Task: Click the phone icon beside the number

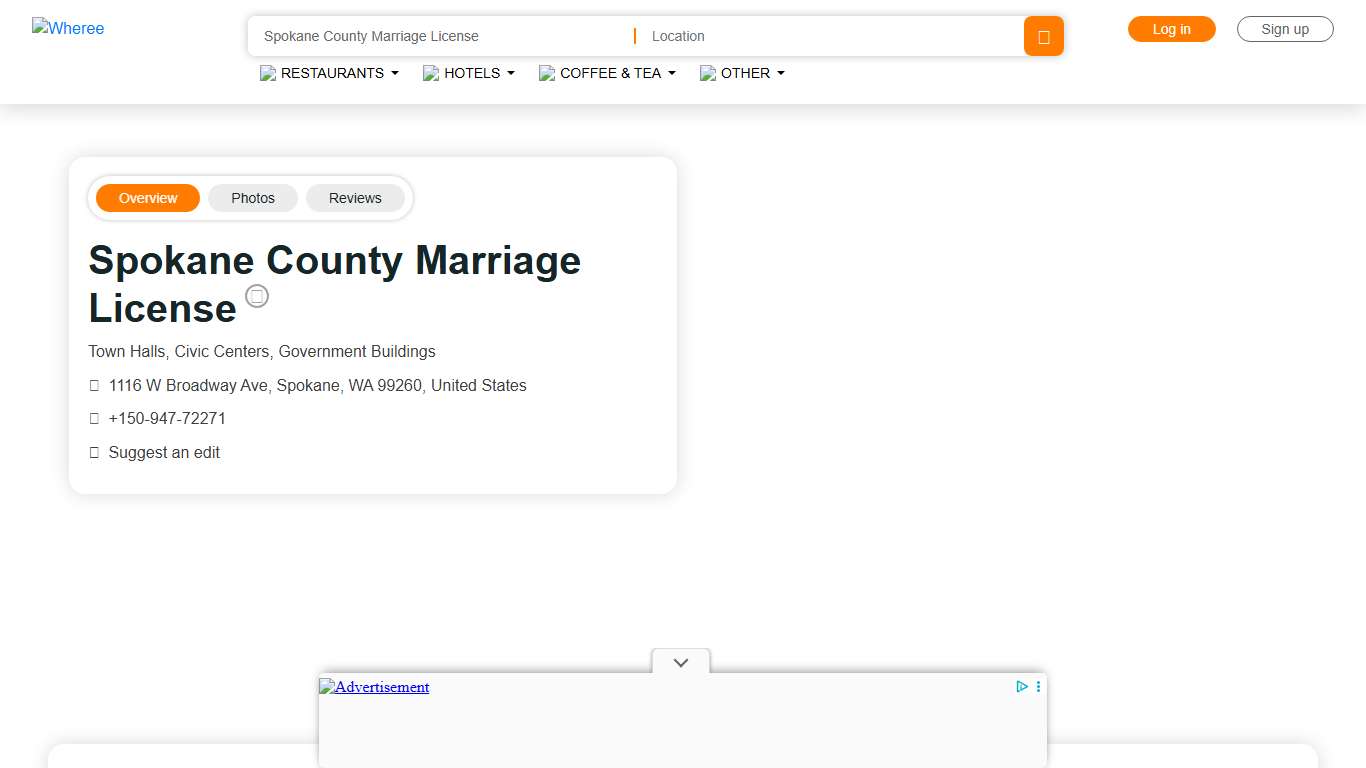Action: tap(94, 418)
